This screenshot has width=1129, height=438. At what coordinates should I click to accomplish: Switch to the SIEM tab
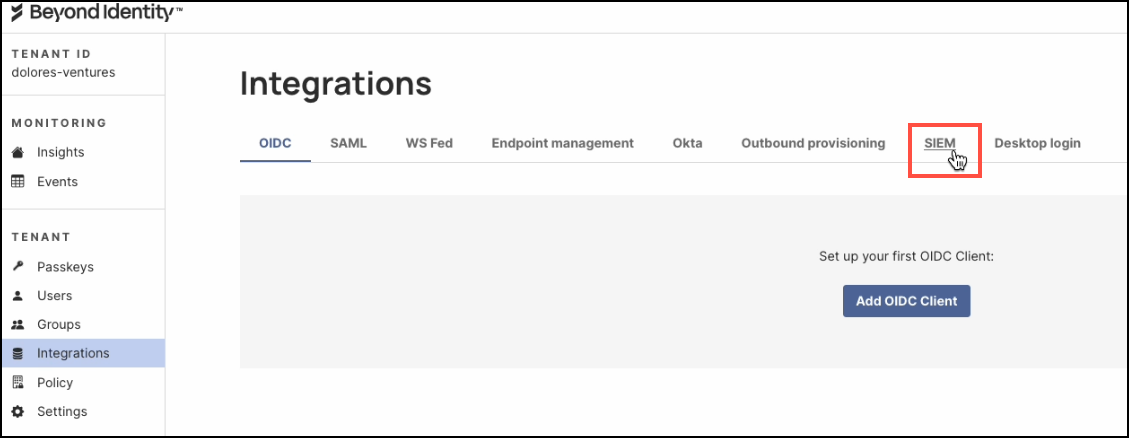[x=940, y=143]
